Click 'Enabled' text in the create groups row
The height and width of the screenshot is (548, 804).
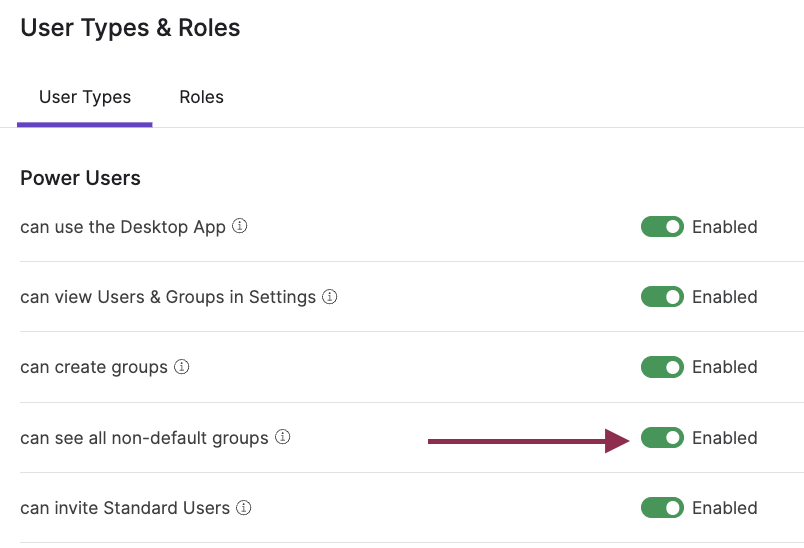(x=725, y=367)
